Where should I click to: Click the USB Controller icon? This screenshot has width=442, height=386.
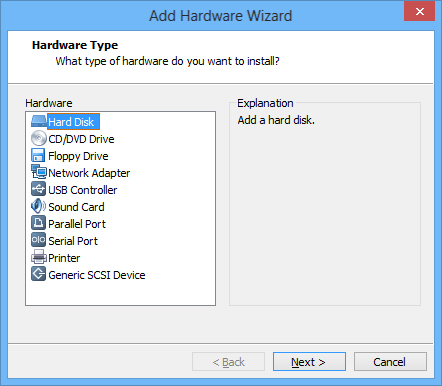click(38, 189)
